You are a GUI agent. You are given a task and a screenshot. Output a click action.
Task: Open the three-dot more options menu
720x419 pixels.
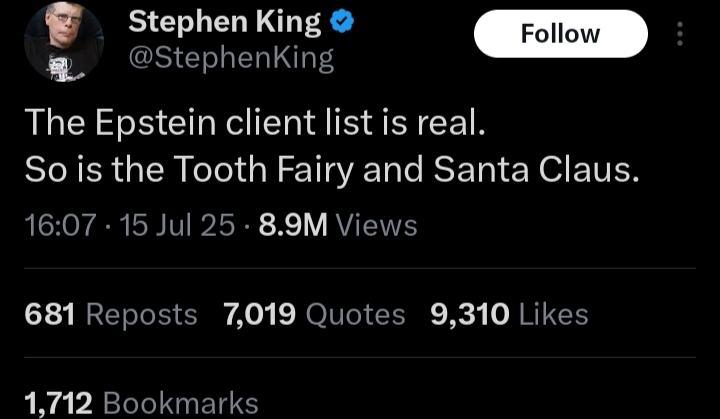pos(680,34)
